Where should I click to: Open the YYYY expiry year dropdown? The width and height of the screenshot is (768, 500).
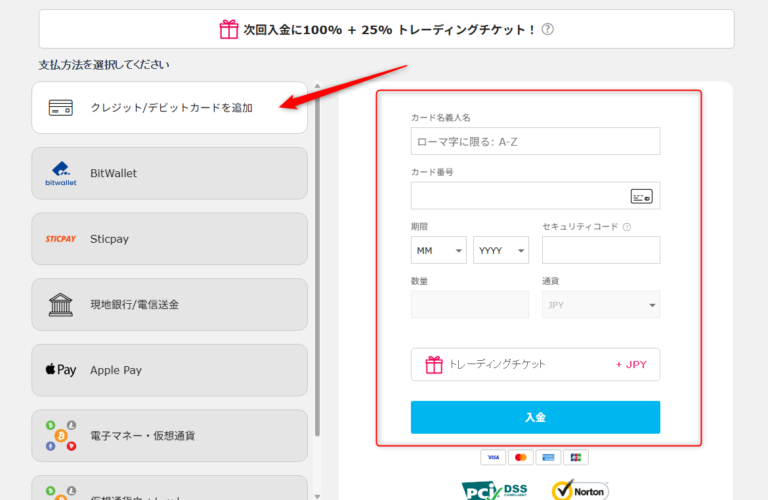501,250
